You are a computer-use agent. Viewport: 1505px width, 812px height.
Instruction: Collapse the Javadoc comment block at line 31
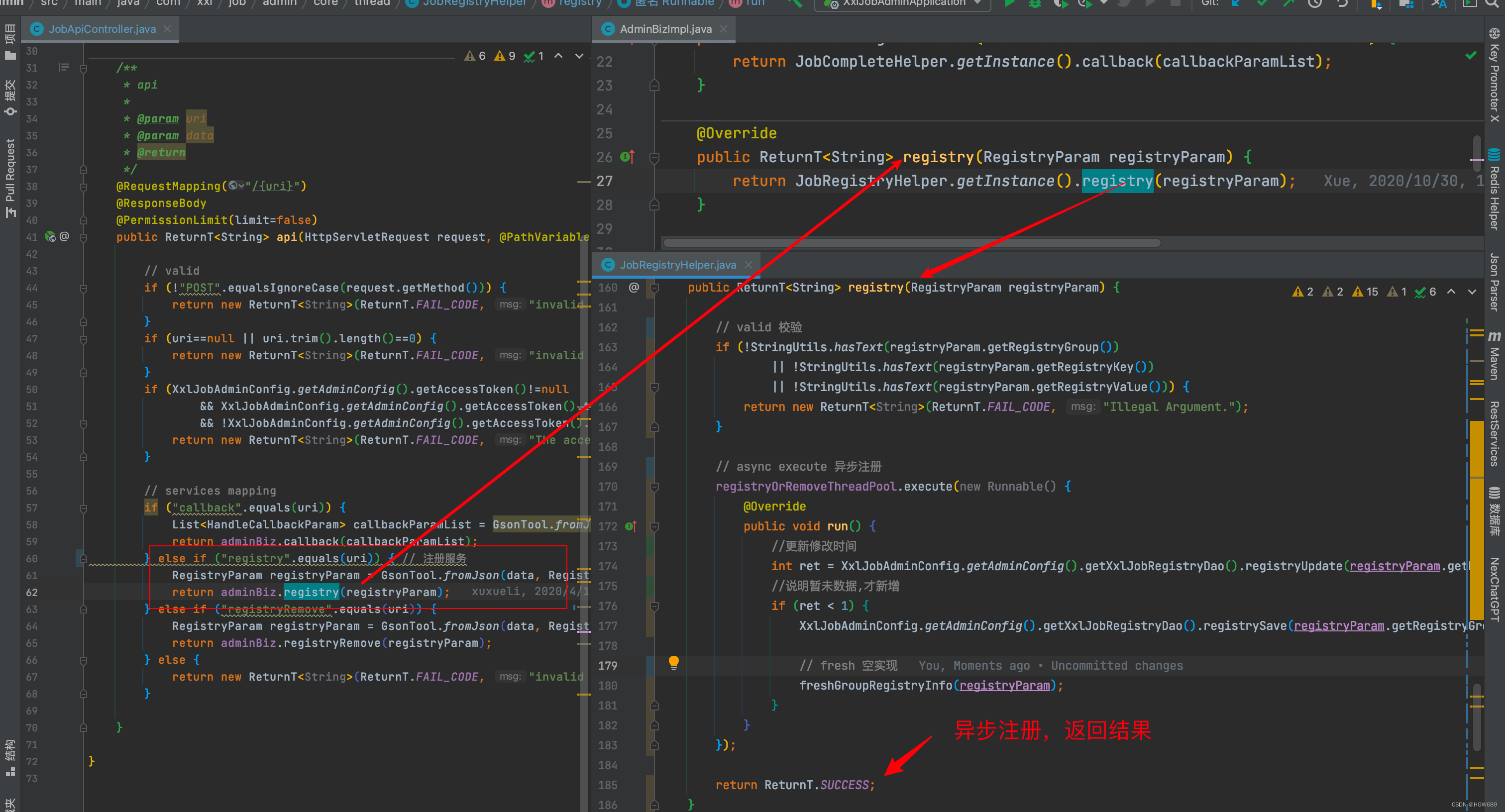(84, 69)
